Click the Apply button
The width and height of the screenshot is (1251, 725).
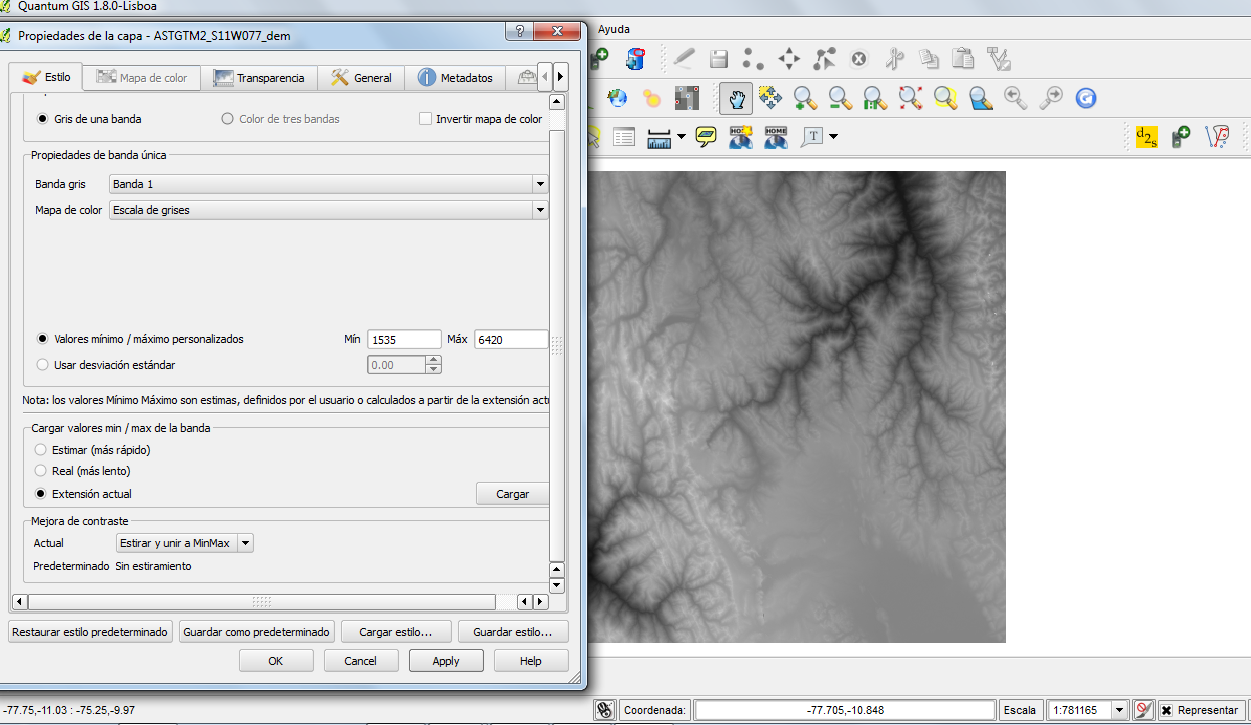pos(446,661)
